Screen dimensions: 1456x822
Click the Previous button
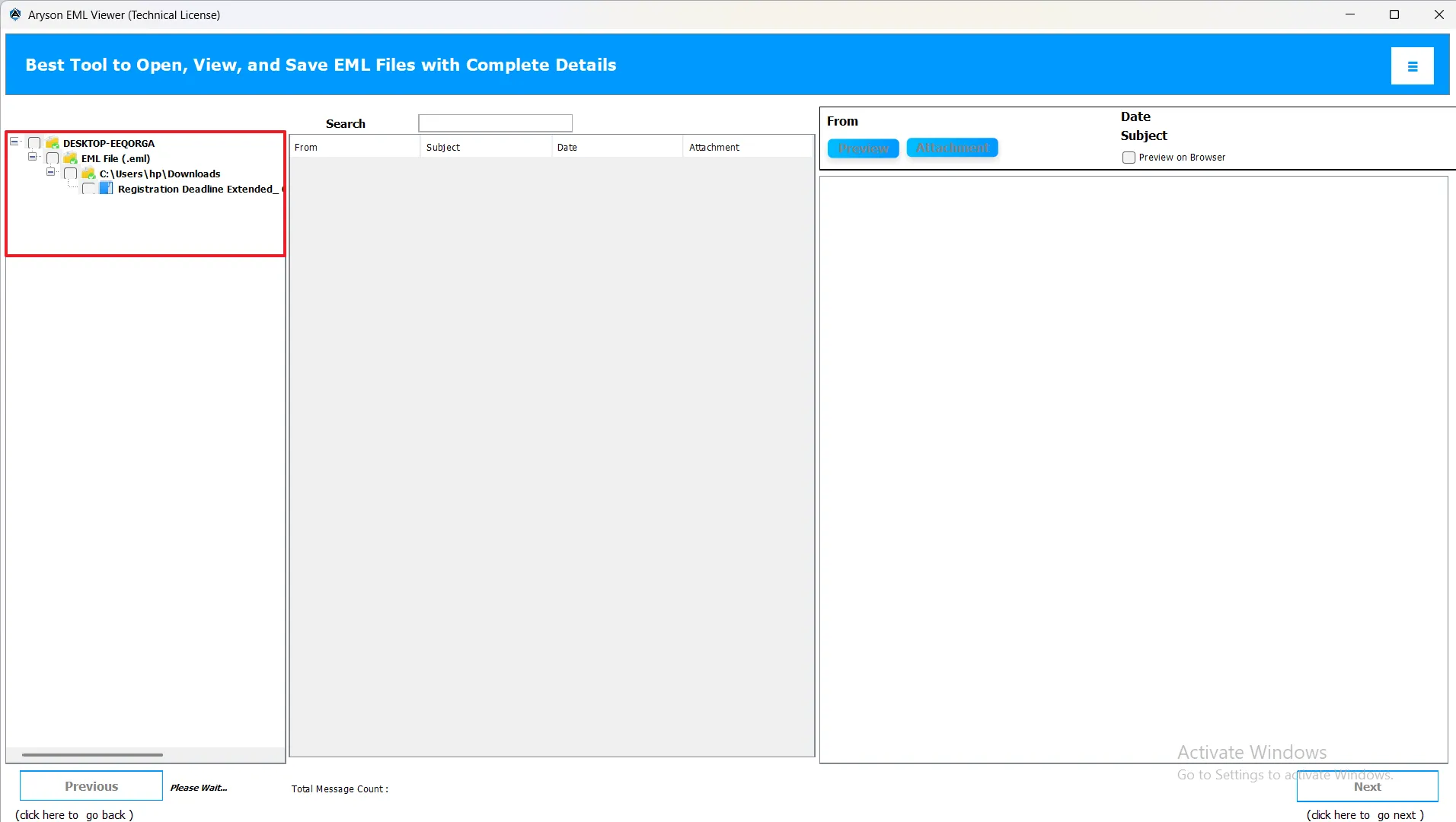(91, 786)
